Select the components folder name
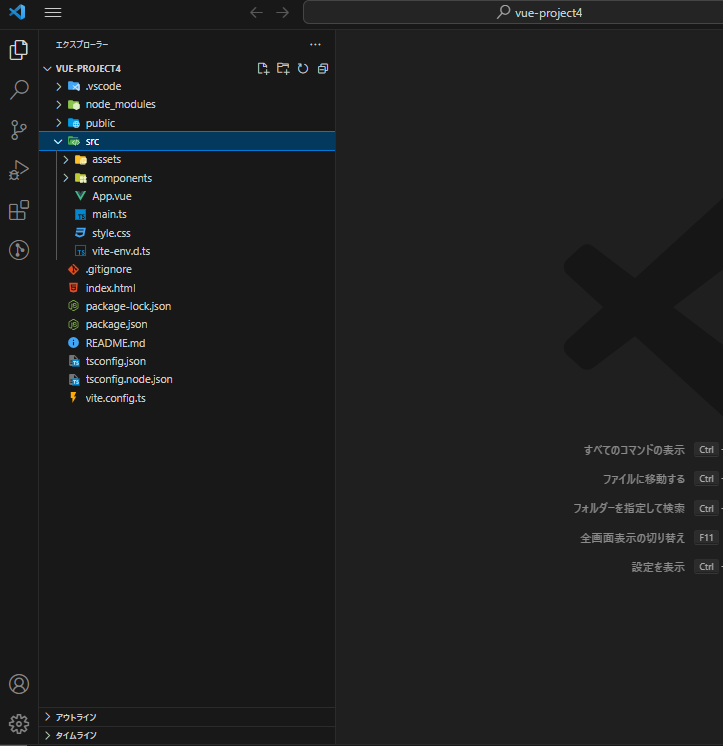The height and width of the screenshot is (746, 723). coord(122,178)
